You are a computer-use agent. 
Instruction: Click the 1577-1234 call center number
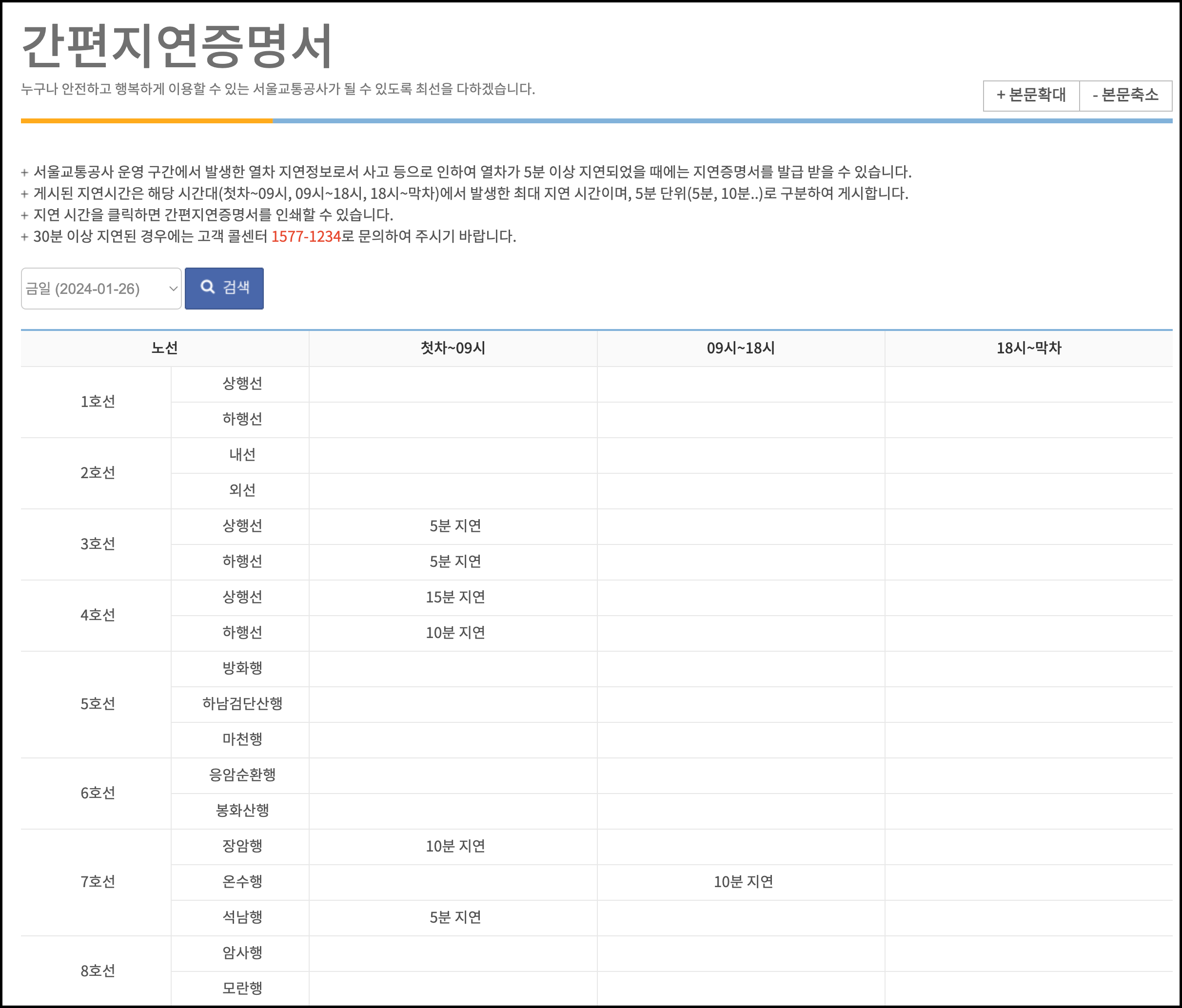tap(306, 236)
